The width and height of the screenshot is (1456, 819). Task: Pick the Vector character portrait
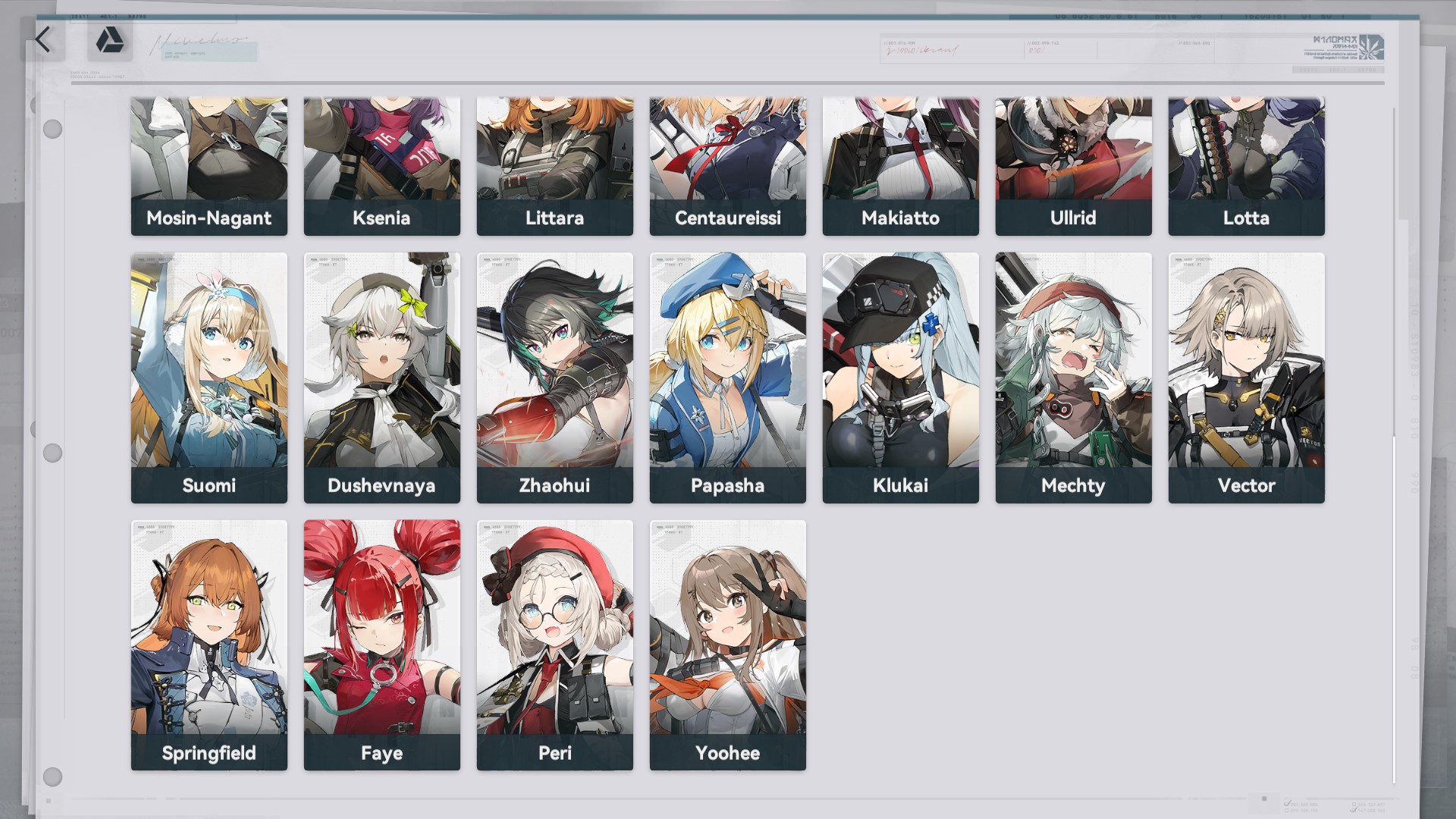(1247, 378)
